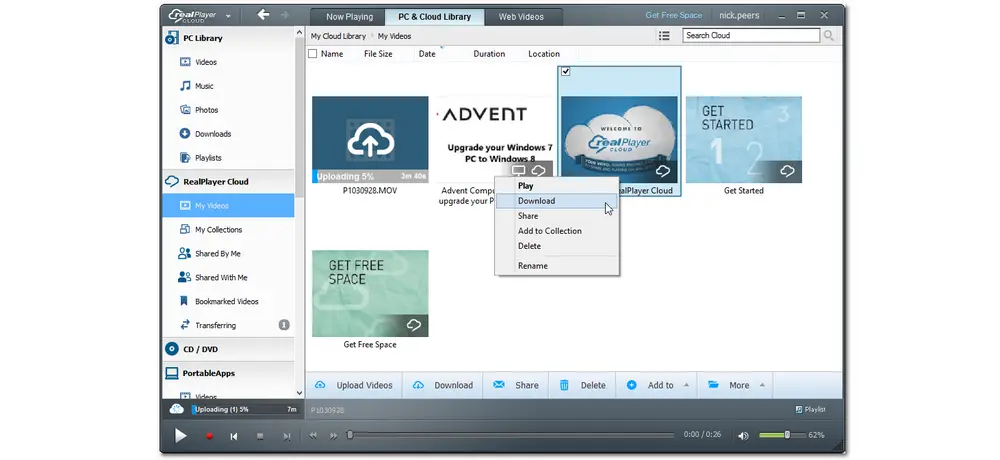
Task: Choose Rename from the context menu
Action: point(556,266)
